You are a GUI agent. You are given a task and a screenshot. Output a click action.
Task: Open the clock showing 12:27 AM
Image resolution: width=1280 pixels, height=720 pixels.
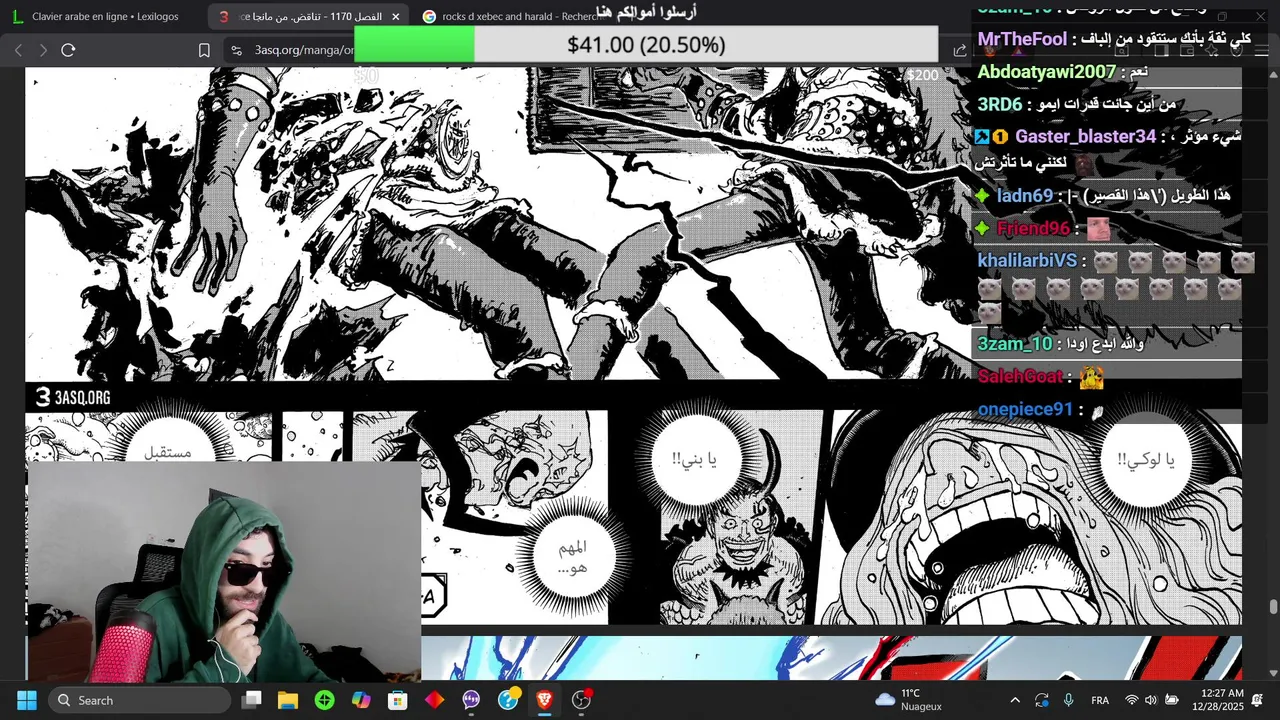click(1220, 700)
